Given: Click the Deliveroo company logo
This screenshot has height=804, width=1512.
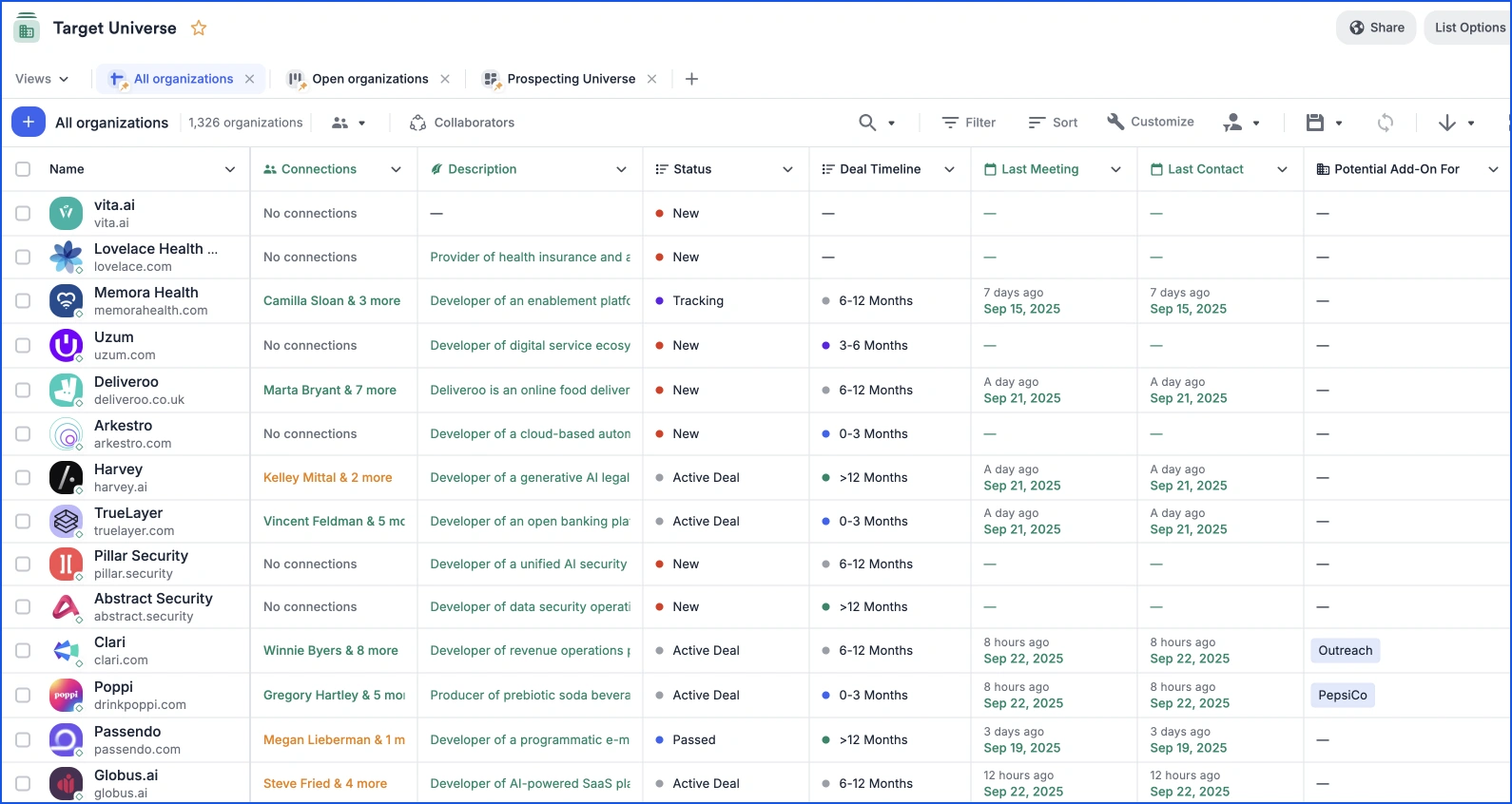Looking at the screenshot, I should click(x=66, y=390).
